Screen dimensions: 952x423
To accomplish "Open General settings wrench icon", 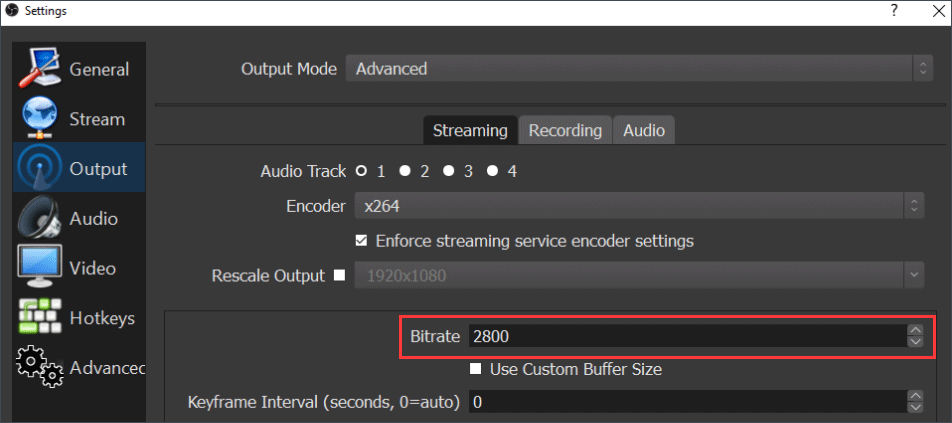I will tap(41, 69).
